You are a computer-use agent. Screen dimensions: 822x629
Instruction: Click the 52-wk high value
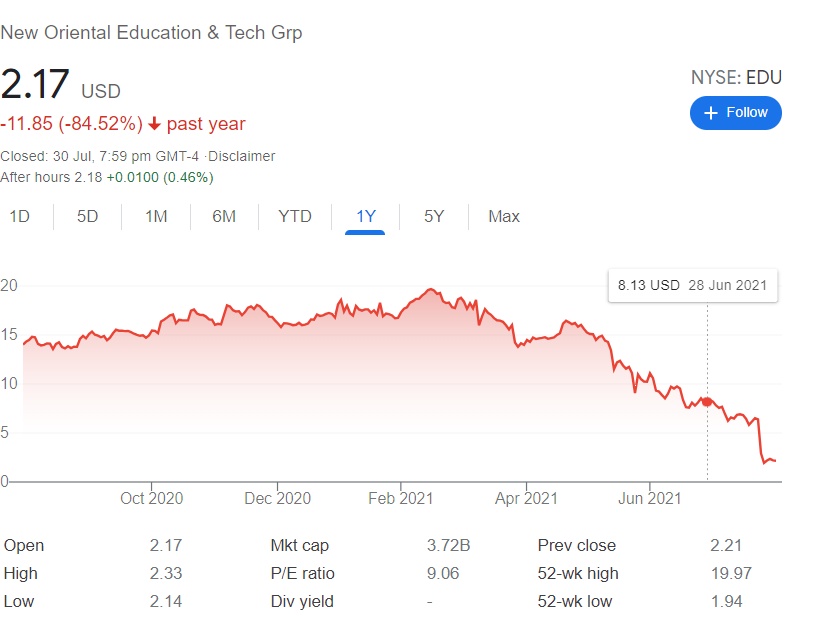click(x=731, y=574)
